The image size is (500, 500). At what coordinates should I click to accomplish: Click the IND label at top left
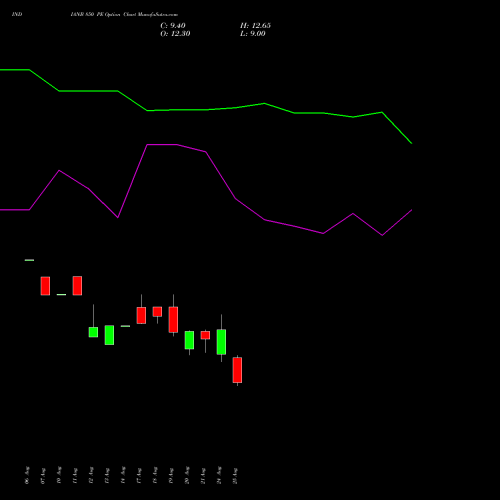17,14
